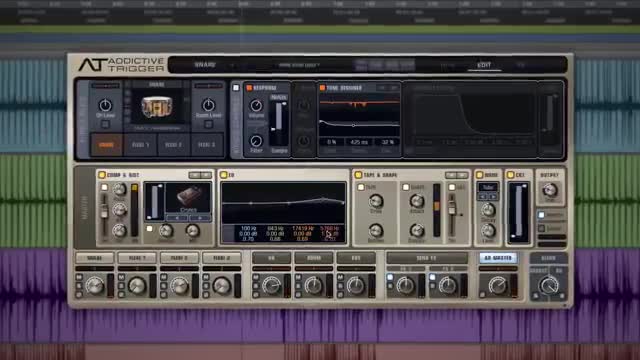This screenshot has height=360, width=640.
Task: Mute the Snare channel with M button
Action: 79,277
